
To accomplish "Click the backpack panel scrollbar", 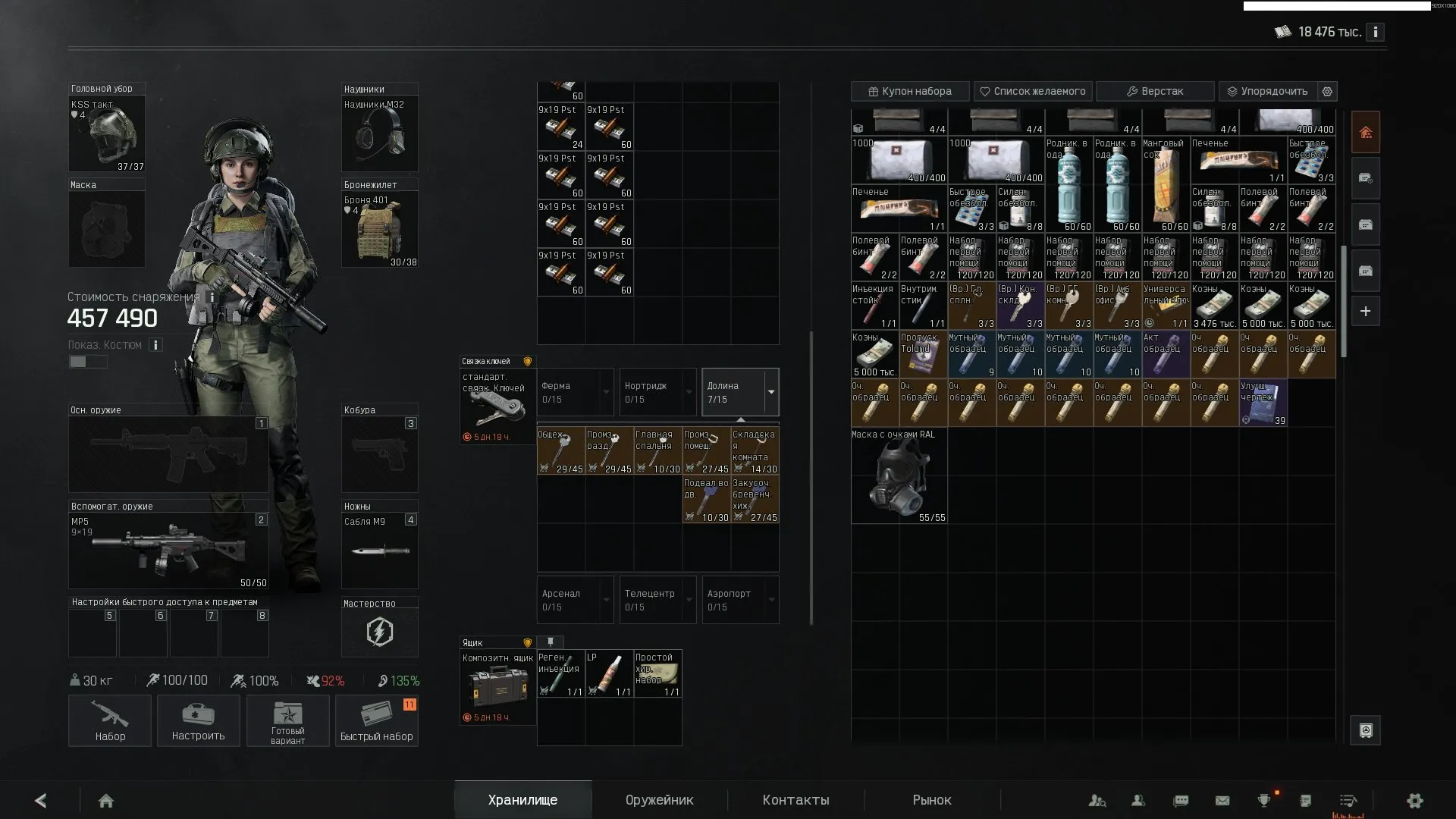I will click(811, 478).
